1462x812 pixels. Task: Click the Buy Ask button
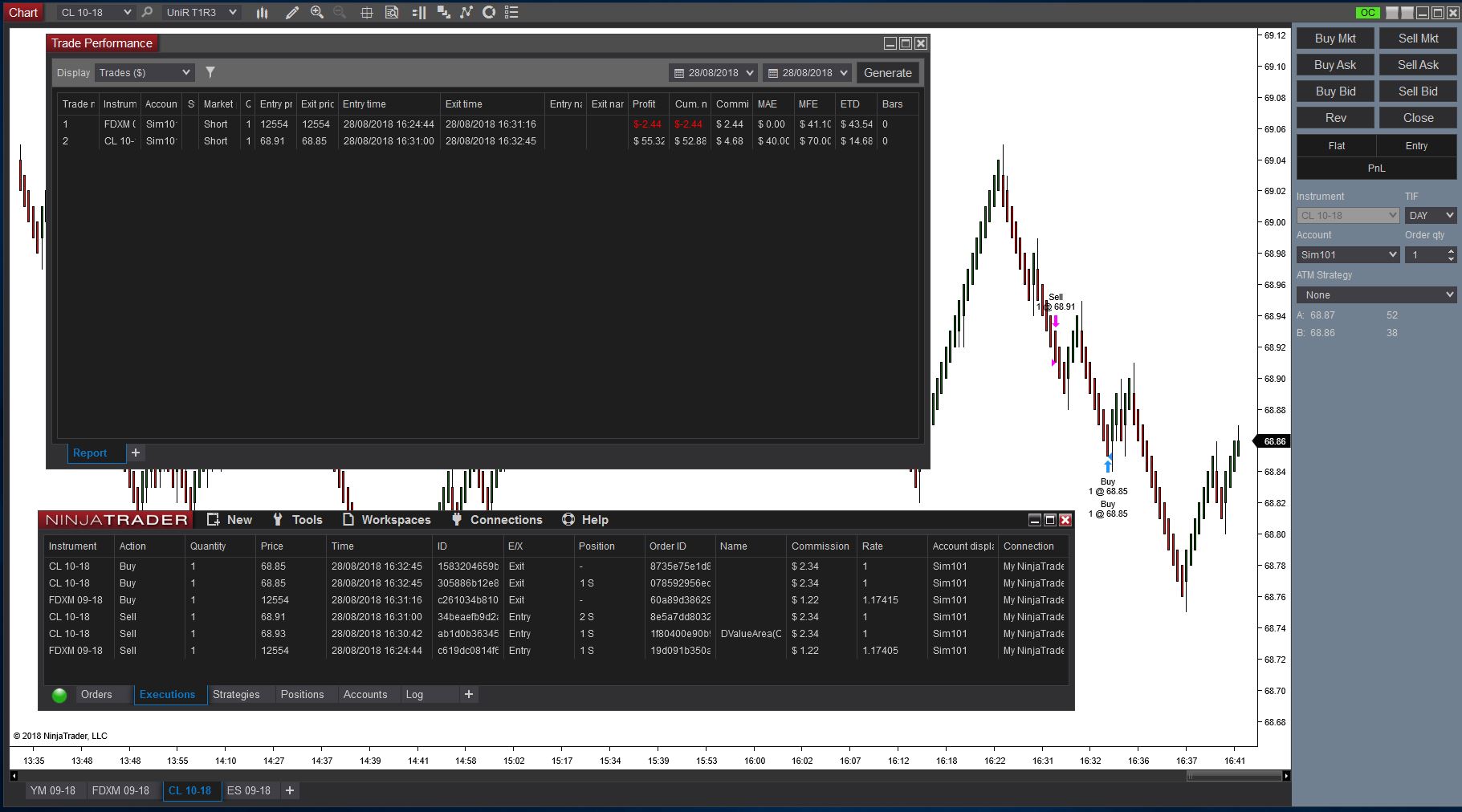tap(1335, 65)
